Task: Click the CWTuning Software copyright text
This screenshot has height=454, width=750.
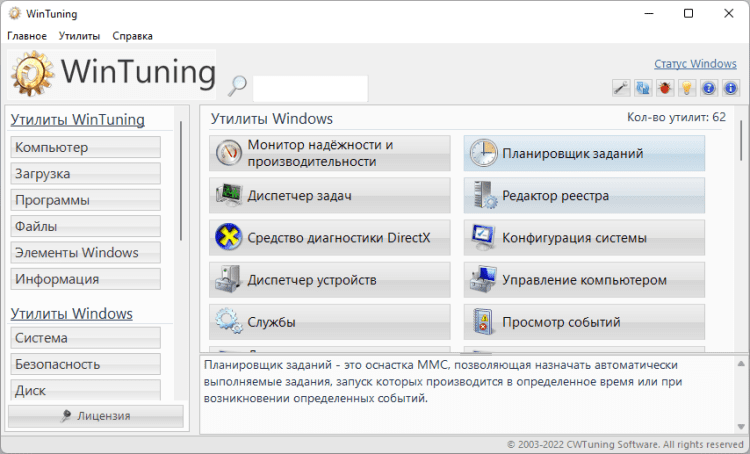Action: pyautogui.click(x=625, y=444)
